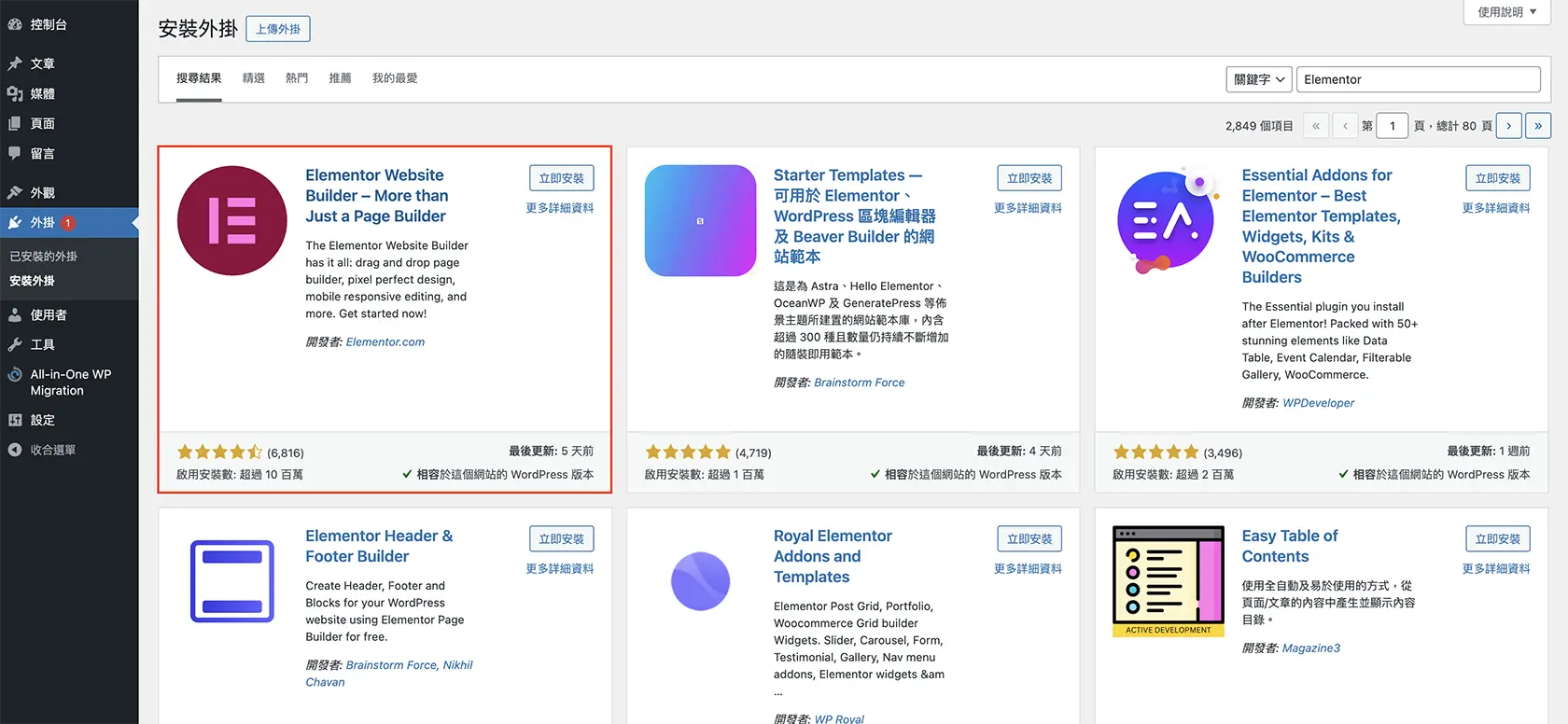
Task: Go to next page of results
Action: point(1508,126)
